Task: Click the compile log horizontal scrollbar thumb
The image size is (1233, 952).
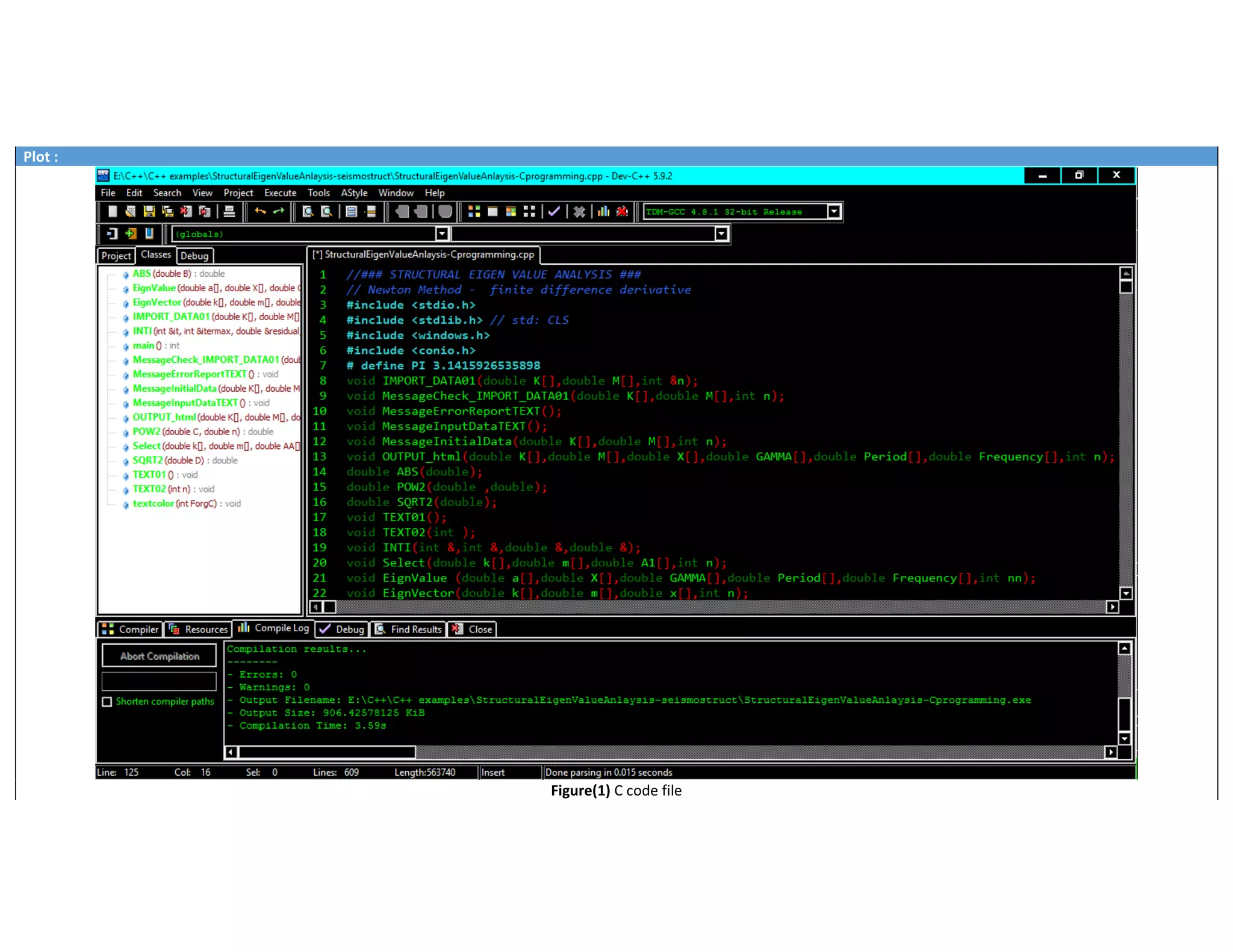Action: coord(327,752)
